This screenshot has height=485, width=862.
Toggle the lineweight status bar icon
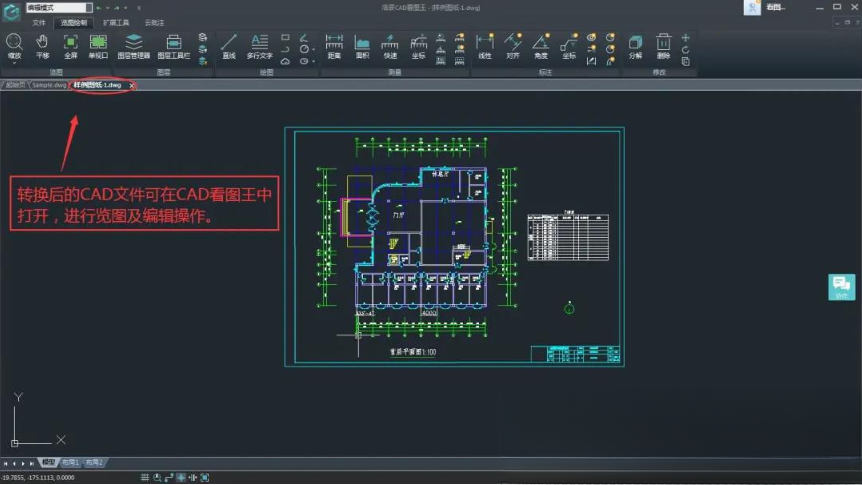click(192, 477)
